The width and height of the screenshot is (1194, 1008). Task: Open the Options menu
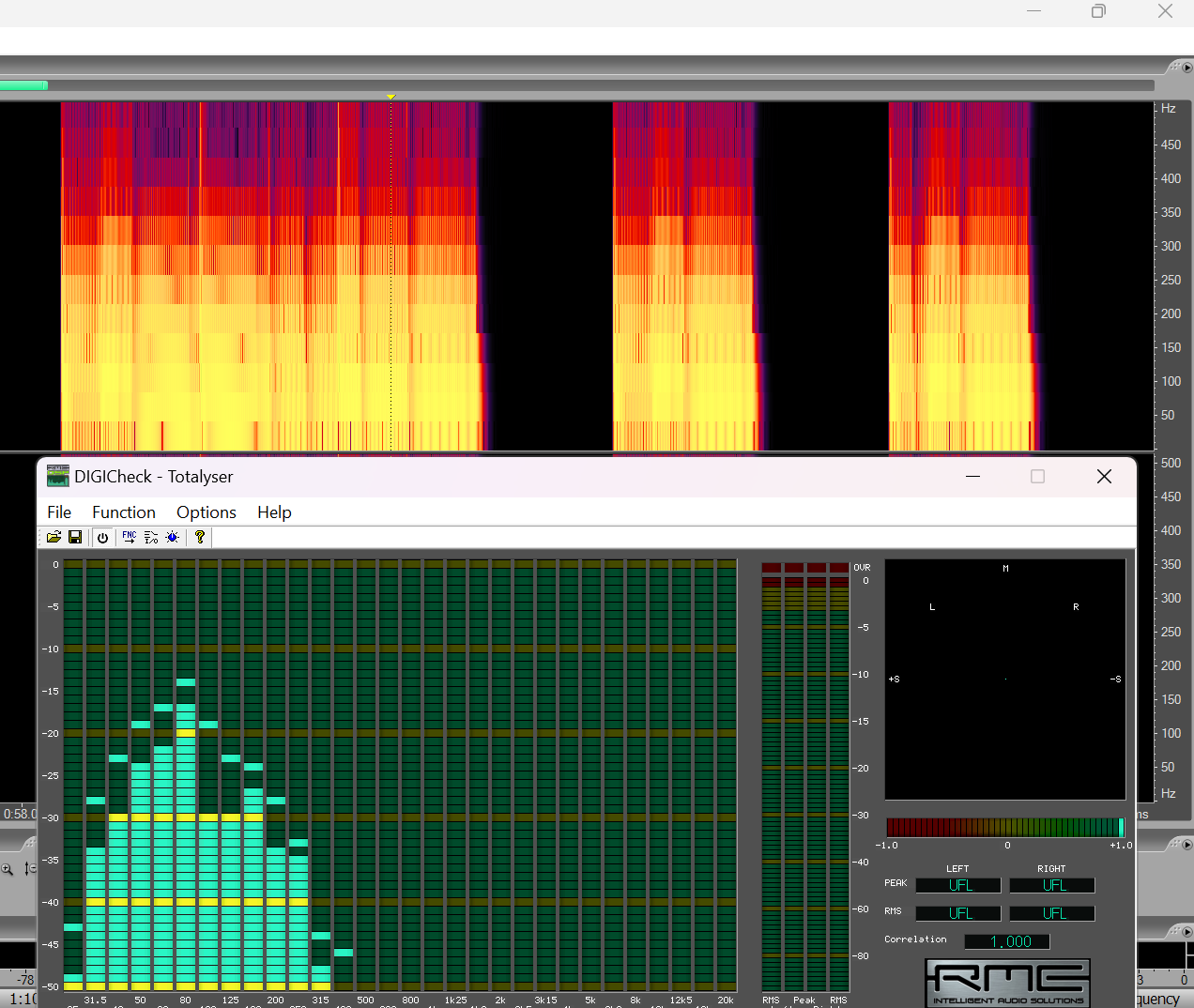(207, 512)
